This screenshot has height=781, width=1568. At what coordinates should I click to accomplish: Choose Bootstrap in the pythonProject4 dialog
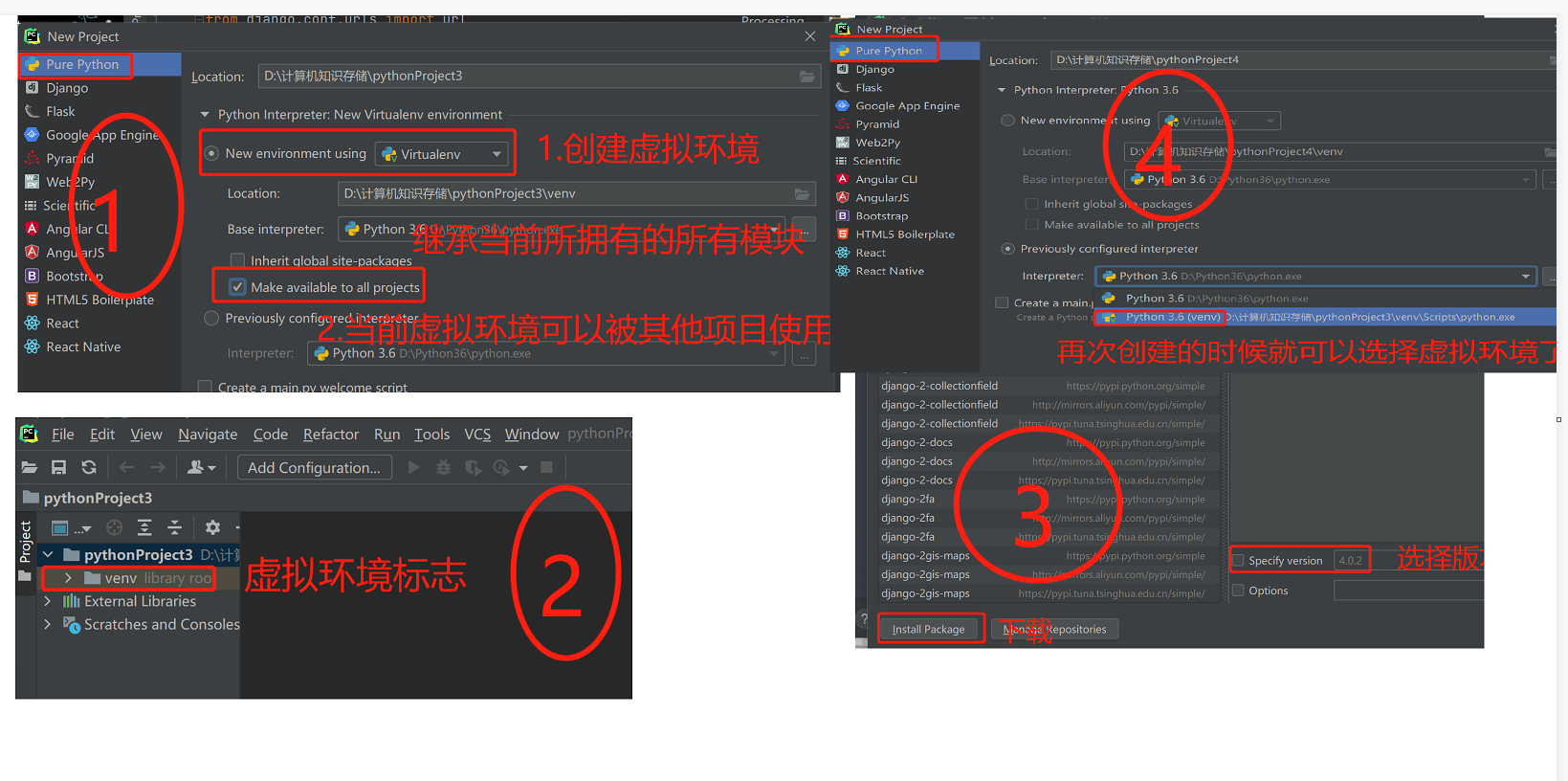881,215
